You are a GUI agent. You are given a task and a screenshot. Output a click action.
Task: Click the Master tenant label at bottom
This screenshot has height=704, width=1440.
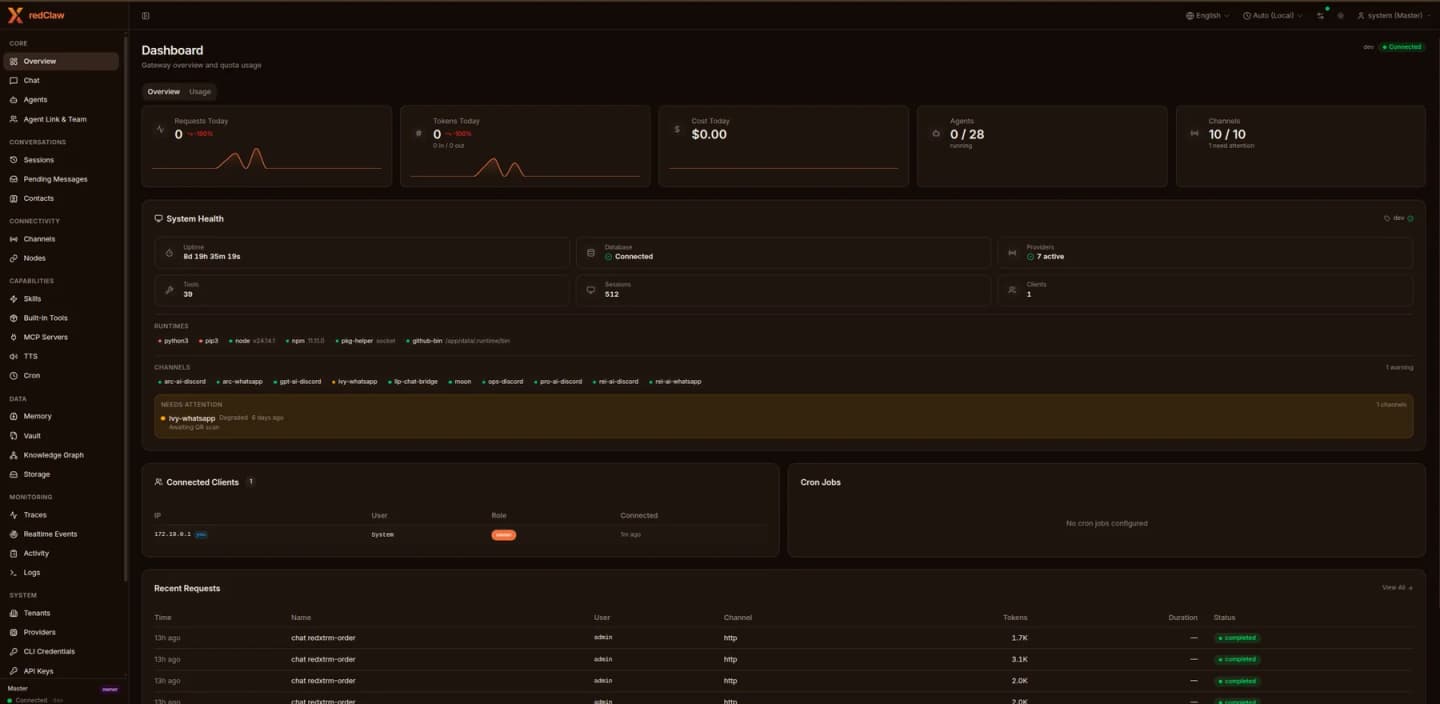pos(18,689)
